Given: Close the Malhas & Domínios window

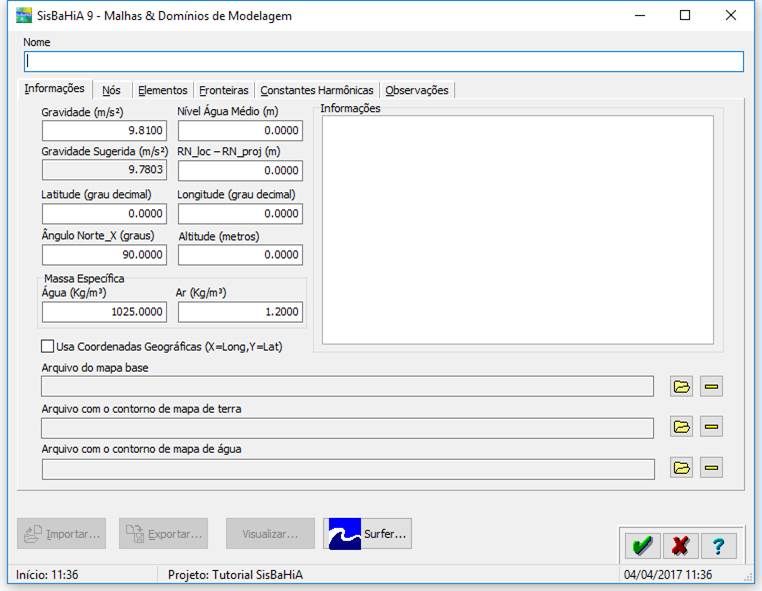Looking at the screenshot, I should point(730,16).
